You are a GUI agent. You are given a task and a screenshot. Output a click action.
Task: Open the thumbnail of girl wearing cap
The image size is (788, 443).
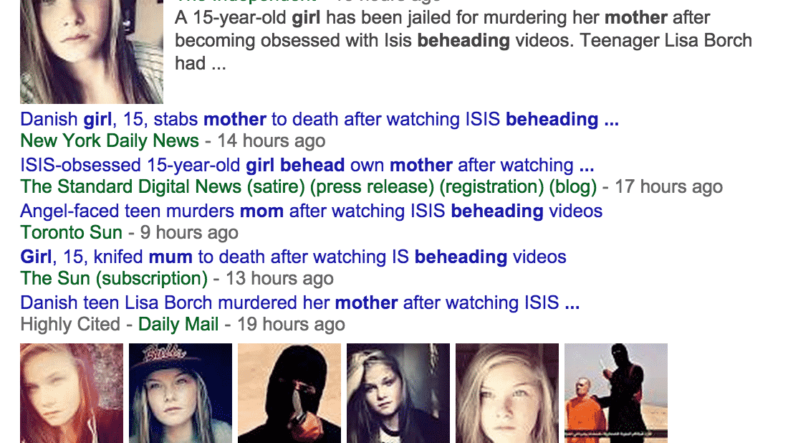tap(180, 393)
